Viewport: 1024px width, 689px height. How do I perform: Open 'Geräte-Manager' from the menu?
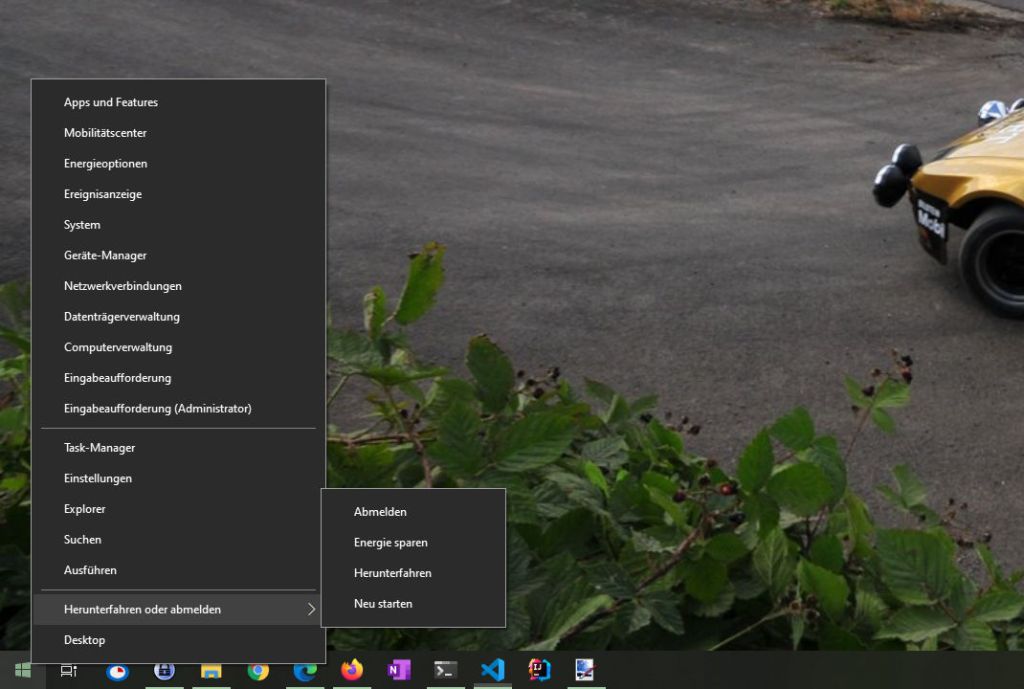coord(105,256)
